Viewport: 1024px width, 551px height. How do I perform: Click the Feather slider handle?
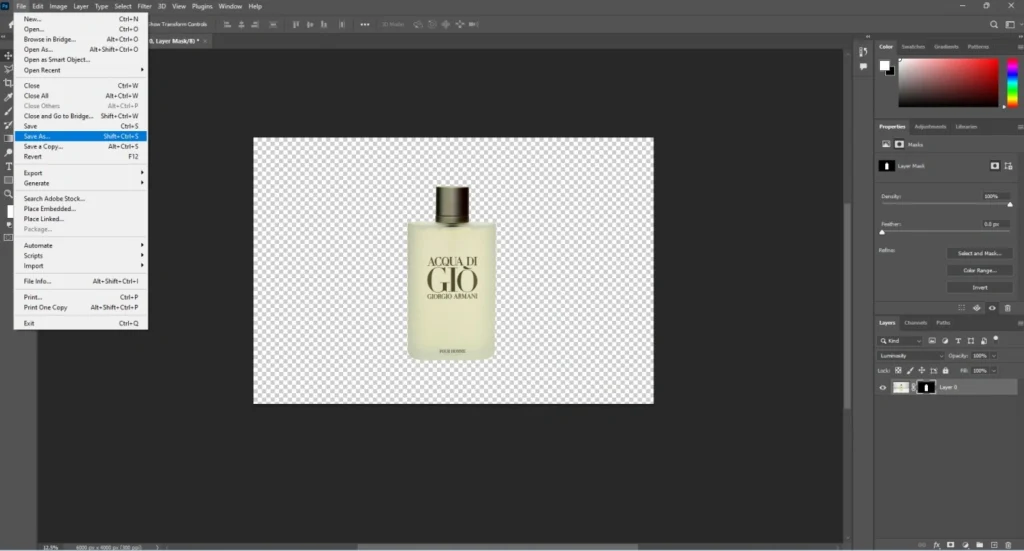882,232
